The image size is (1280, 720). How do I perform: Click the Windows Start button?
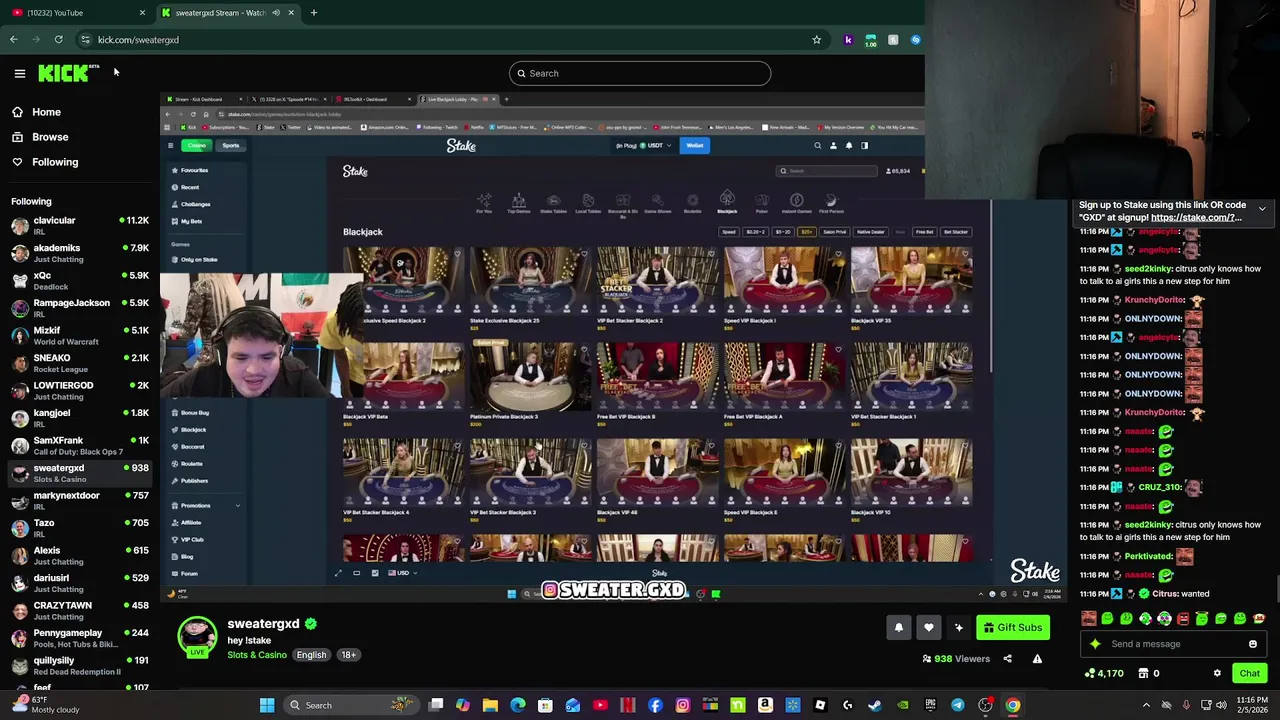coord(267,705)
